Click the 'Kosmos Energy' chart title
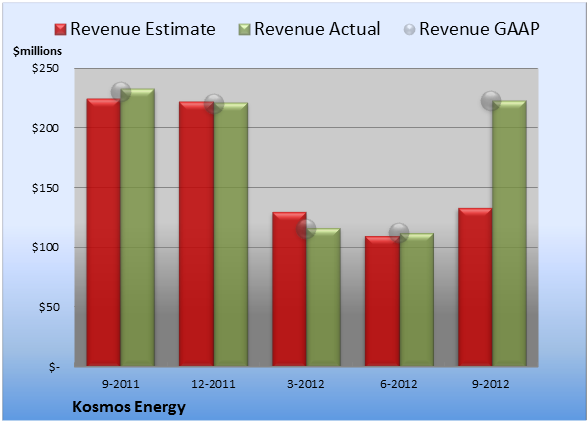 (129, 407)
